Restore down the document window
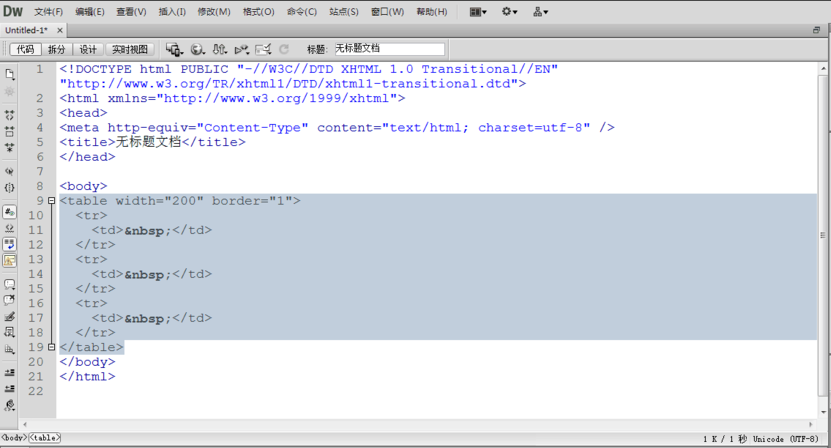 (x=817, y=30)
